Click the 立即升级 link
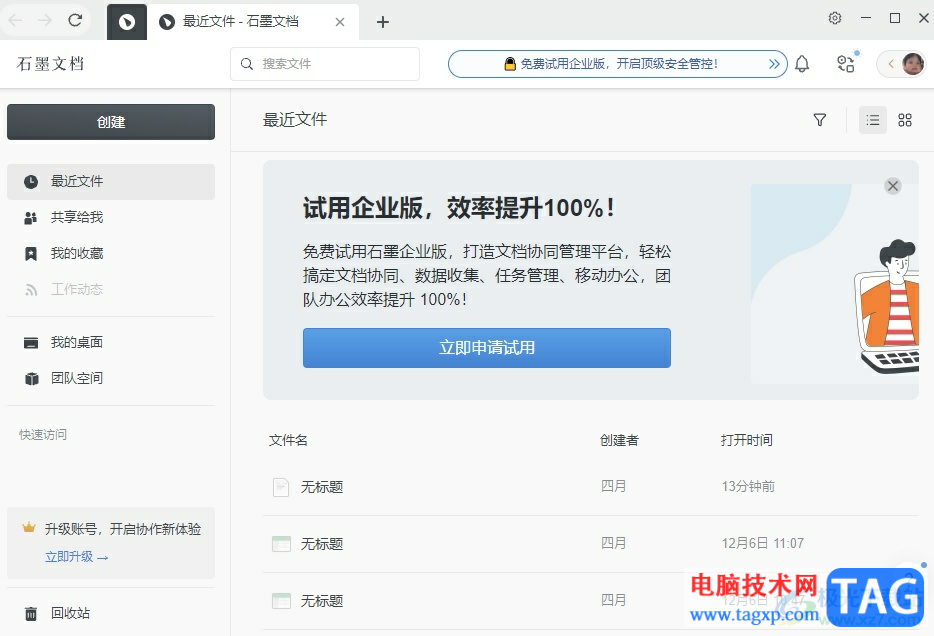This screenshot has width=934, height=636. tap(76, 557)
